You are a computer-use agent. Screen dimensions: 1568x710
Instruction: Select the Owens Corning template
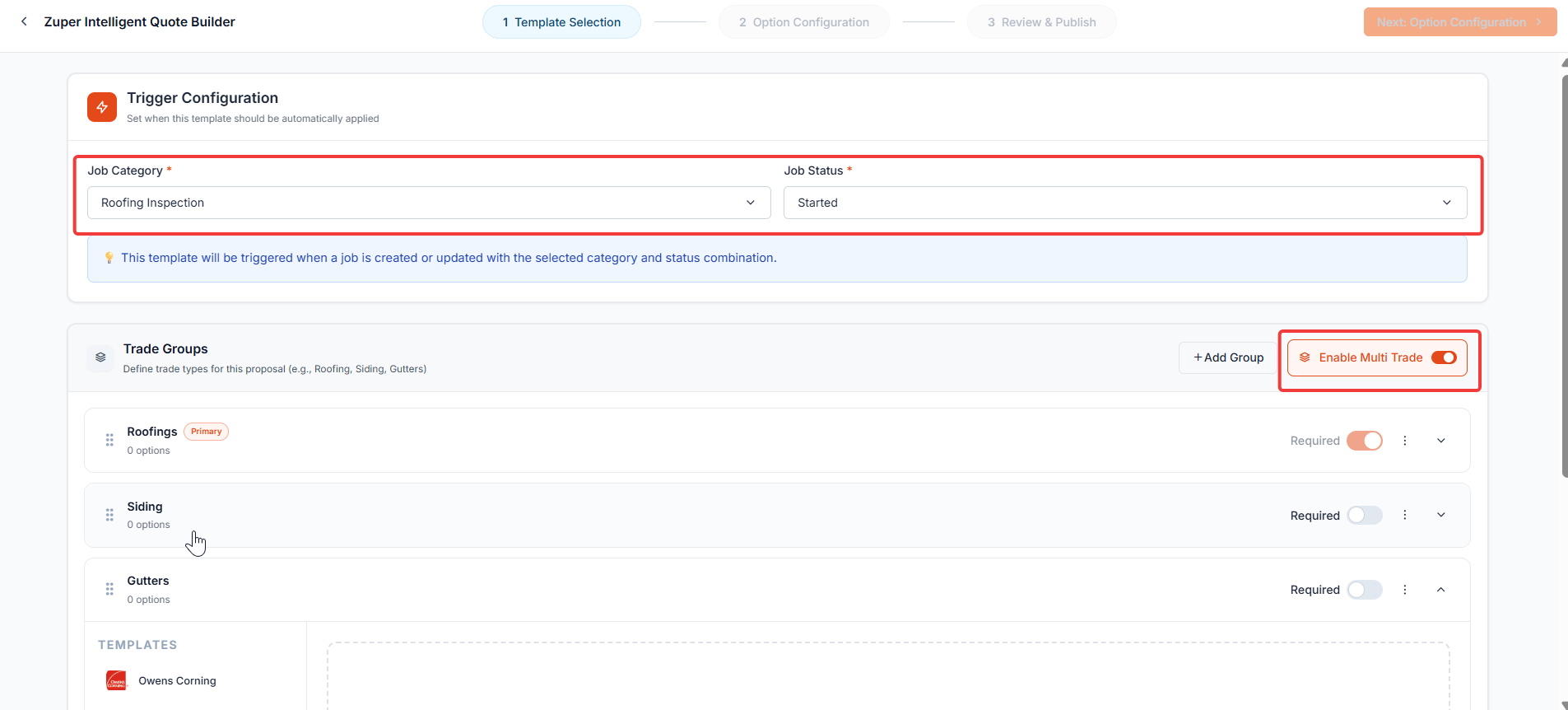click(177, 681)
